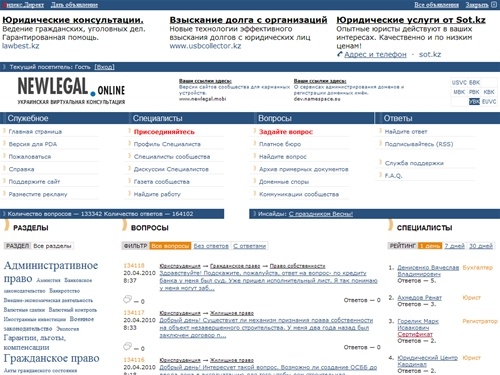This screenshot has width=500, height=375.
Task: Open Газета сообщества
Action: click(x=161, y=182)
